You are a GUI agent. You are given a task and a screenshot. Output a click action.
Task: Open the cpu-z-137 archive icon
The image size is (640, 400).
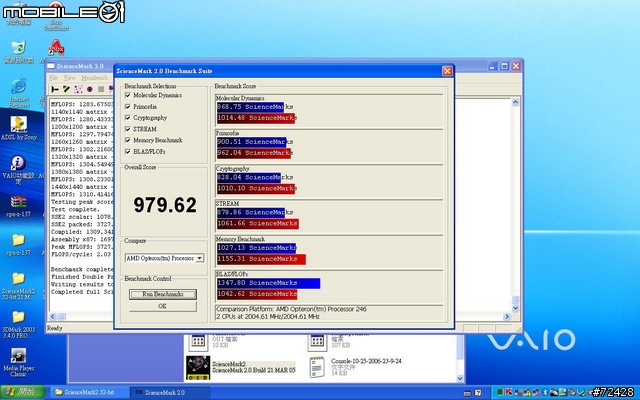[18, 201]
